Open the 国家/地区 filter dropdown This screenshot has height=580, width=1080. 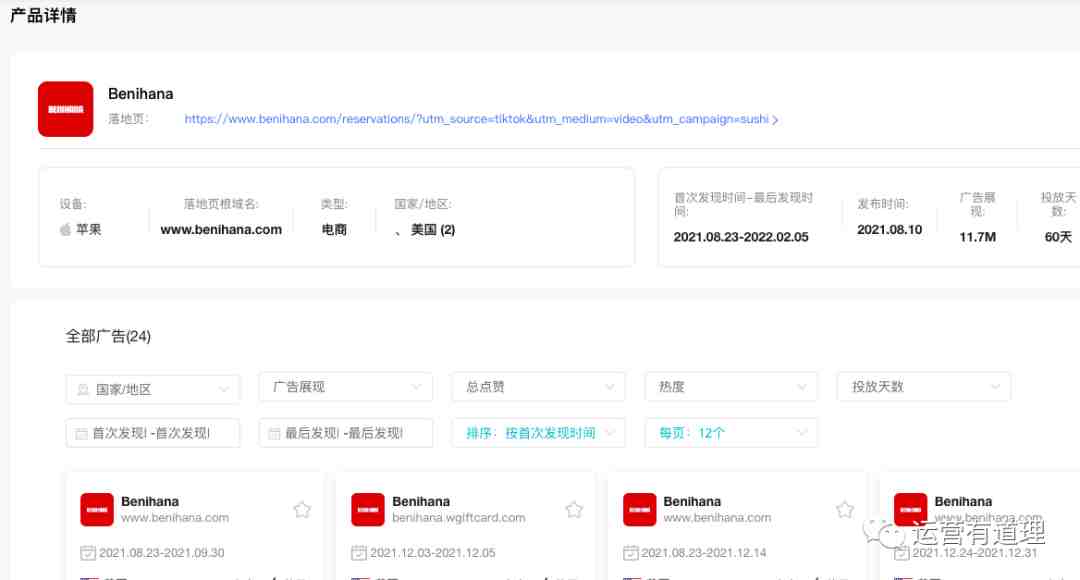153,389
